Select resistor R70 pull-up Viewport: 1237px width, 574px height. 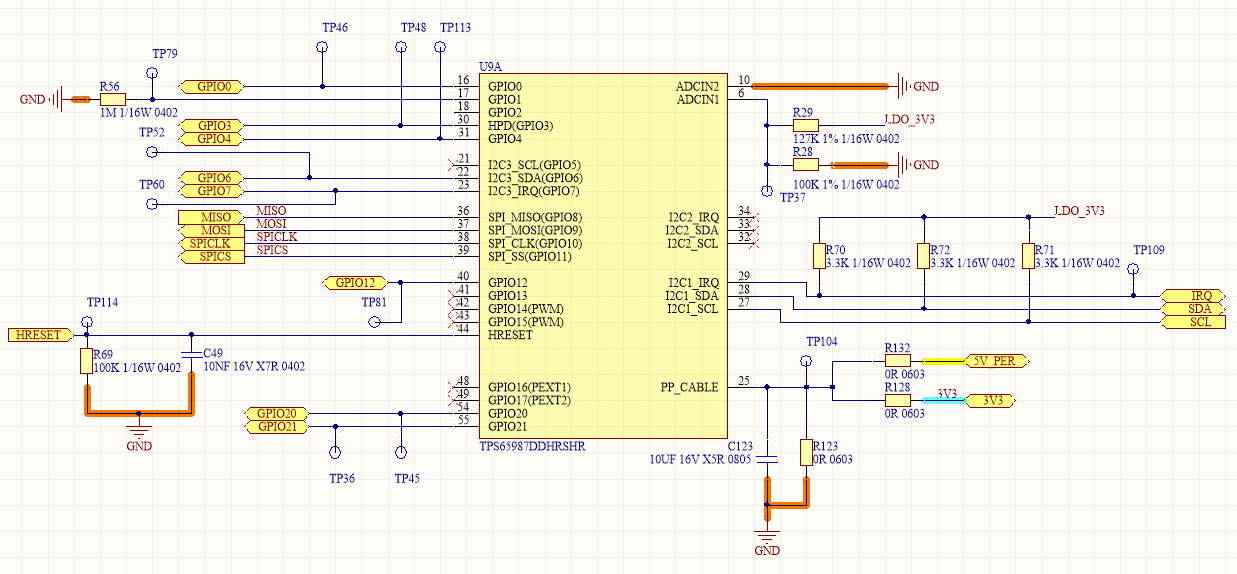tap(819, 256)
